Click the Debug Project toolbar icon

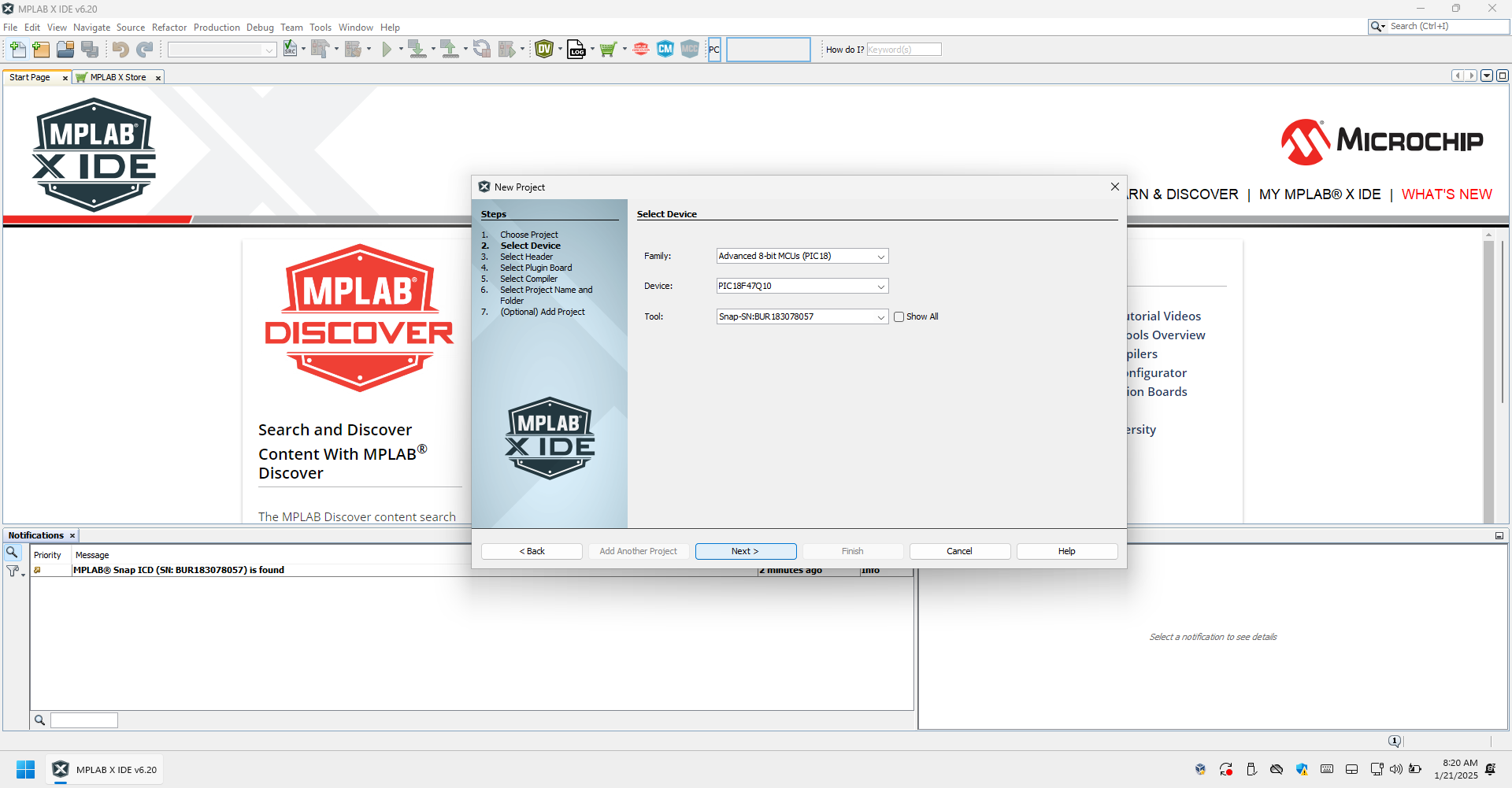507,50
